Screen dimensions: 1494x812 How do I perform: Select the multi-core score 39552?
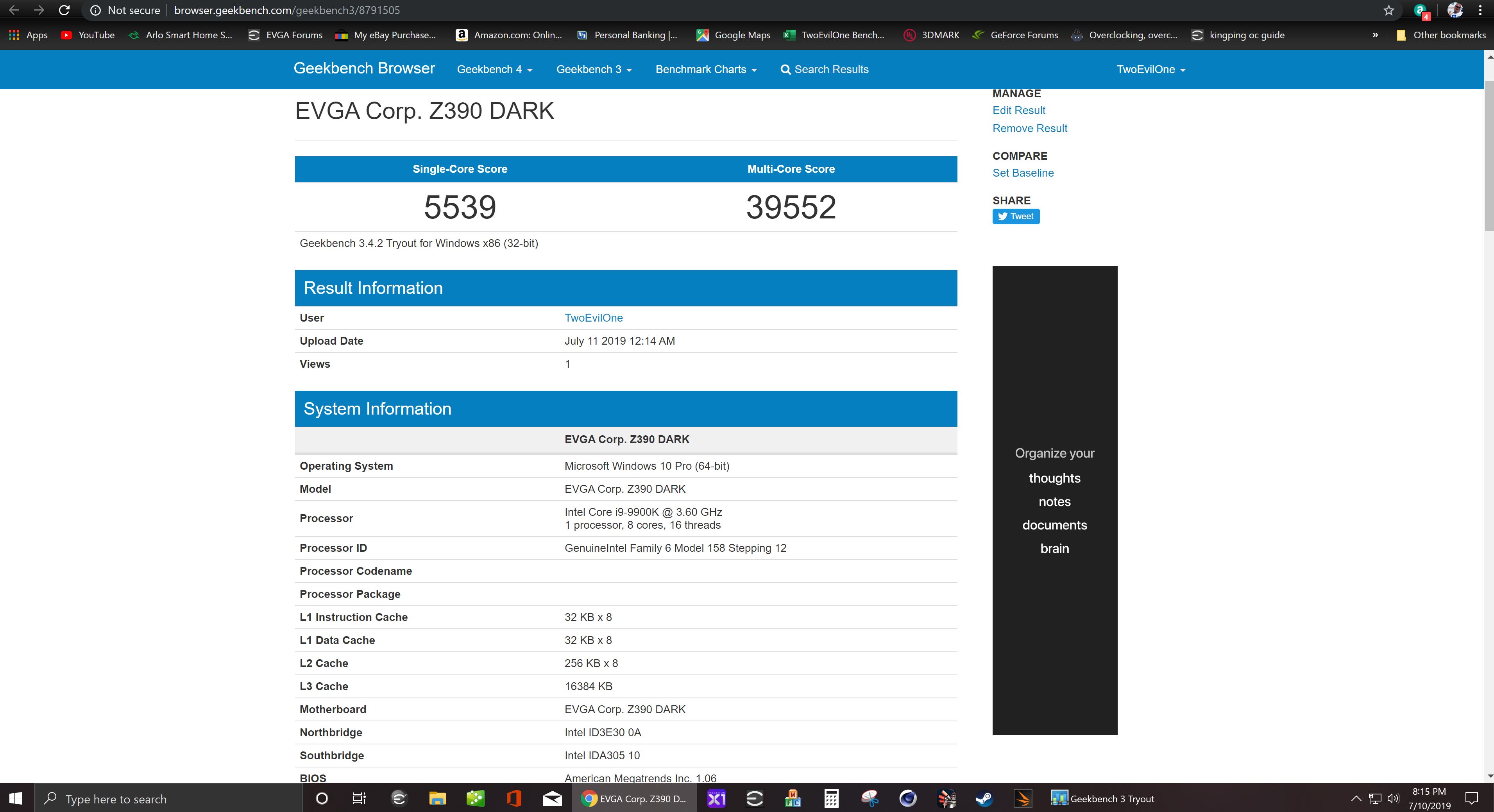(x=791, y=207)
